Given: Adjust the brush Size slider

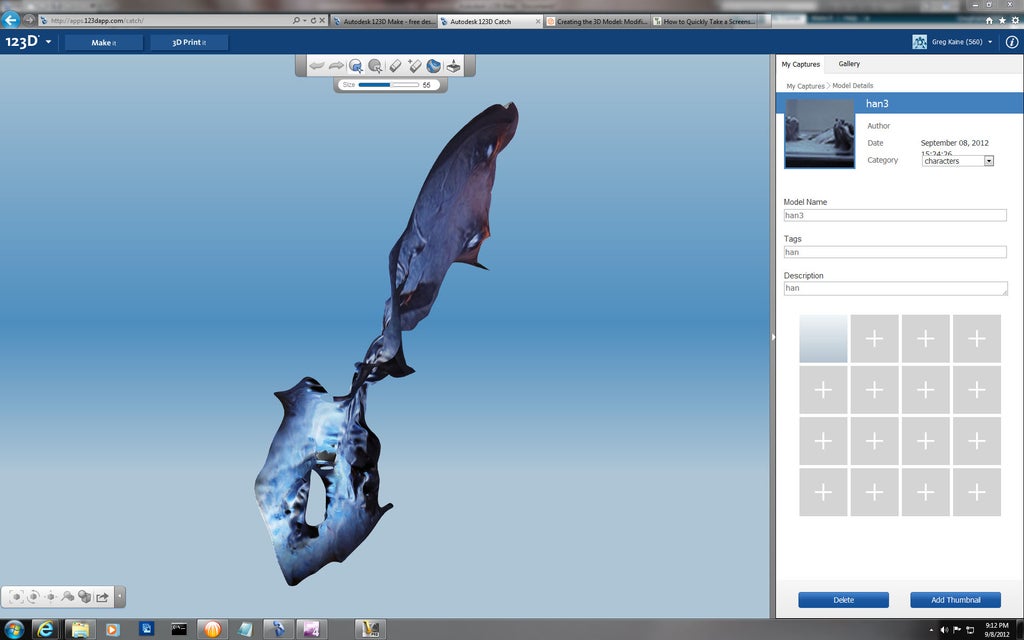Looking at the screenshot, I should 389,85.
